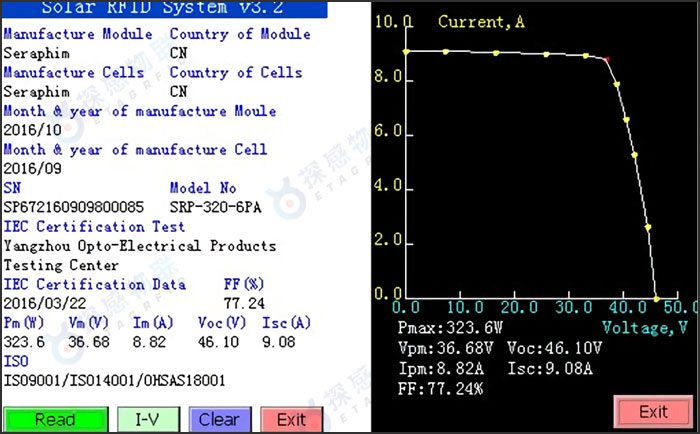Click the 8.0 tick label on current axis
The image size is (700, 434).
click(x=388, y=76)
